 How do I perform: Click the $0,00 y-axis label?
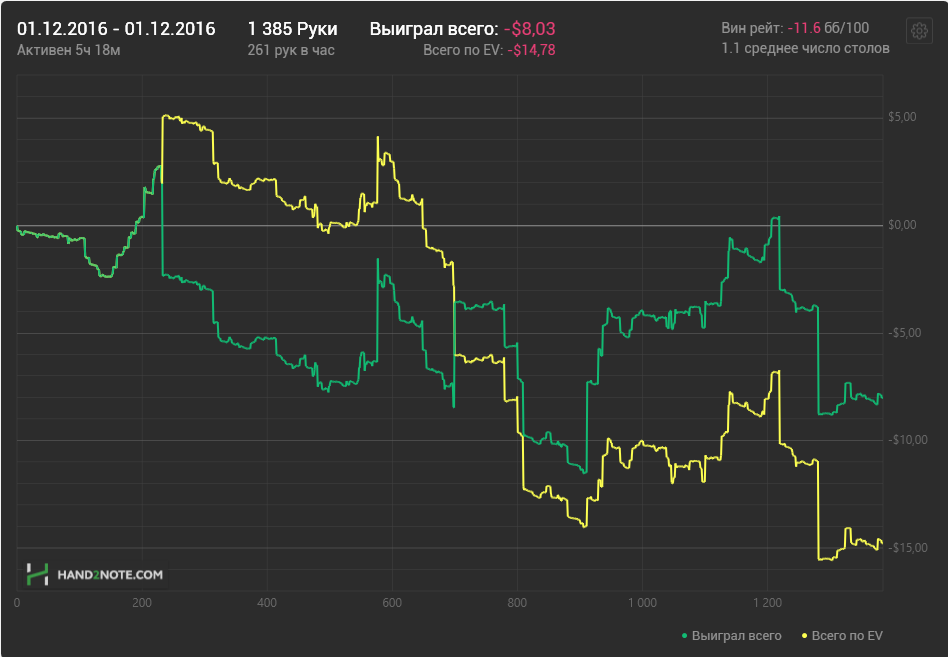902,225
